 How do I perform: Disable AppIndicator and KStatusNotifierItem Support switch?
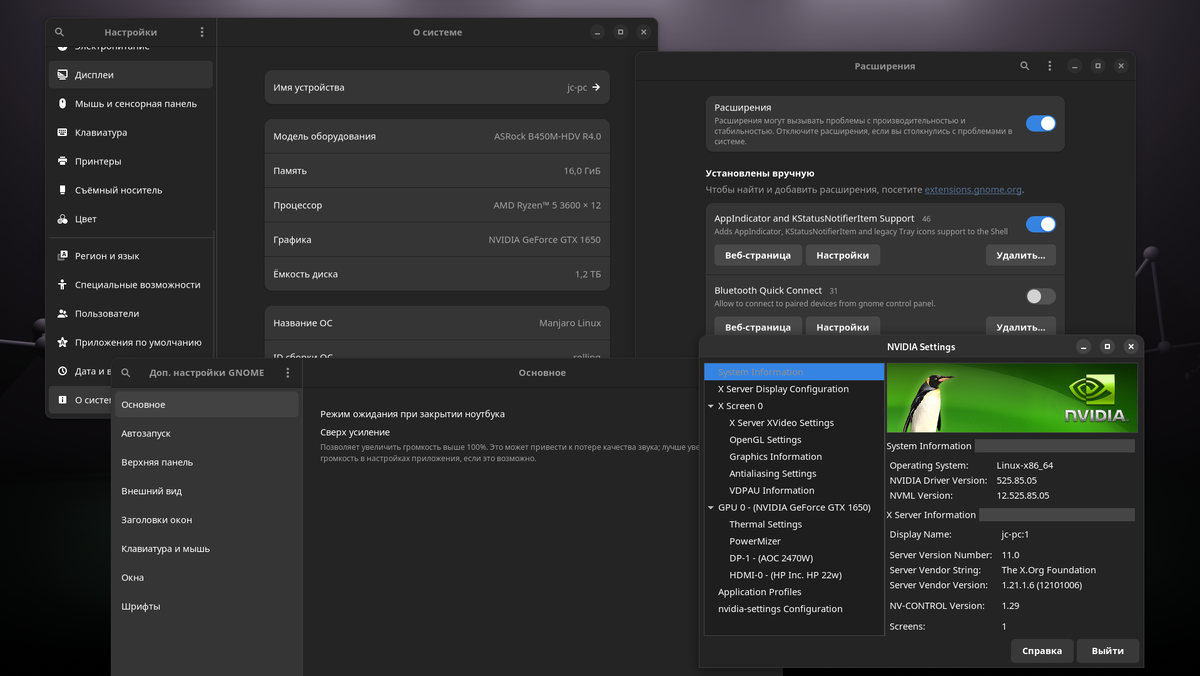click(1041, 225)
